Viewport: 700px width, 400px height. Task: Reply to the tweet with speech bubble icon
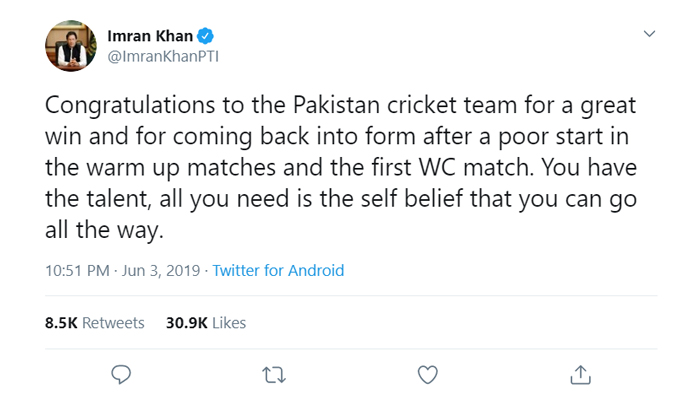[121, 375]
